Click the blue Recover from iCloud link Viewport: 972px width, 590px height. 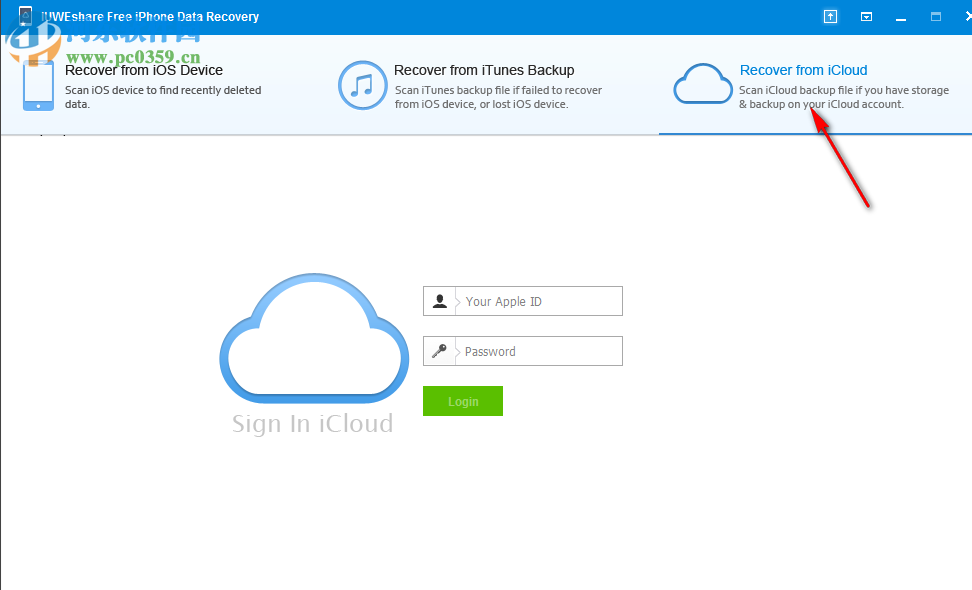[x=803, y=70]
